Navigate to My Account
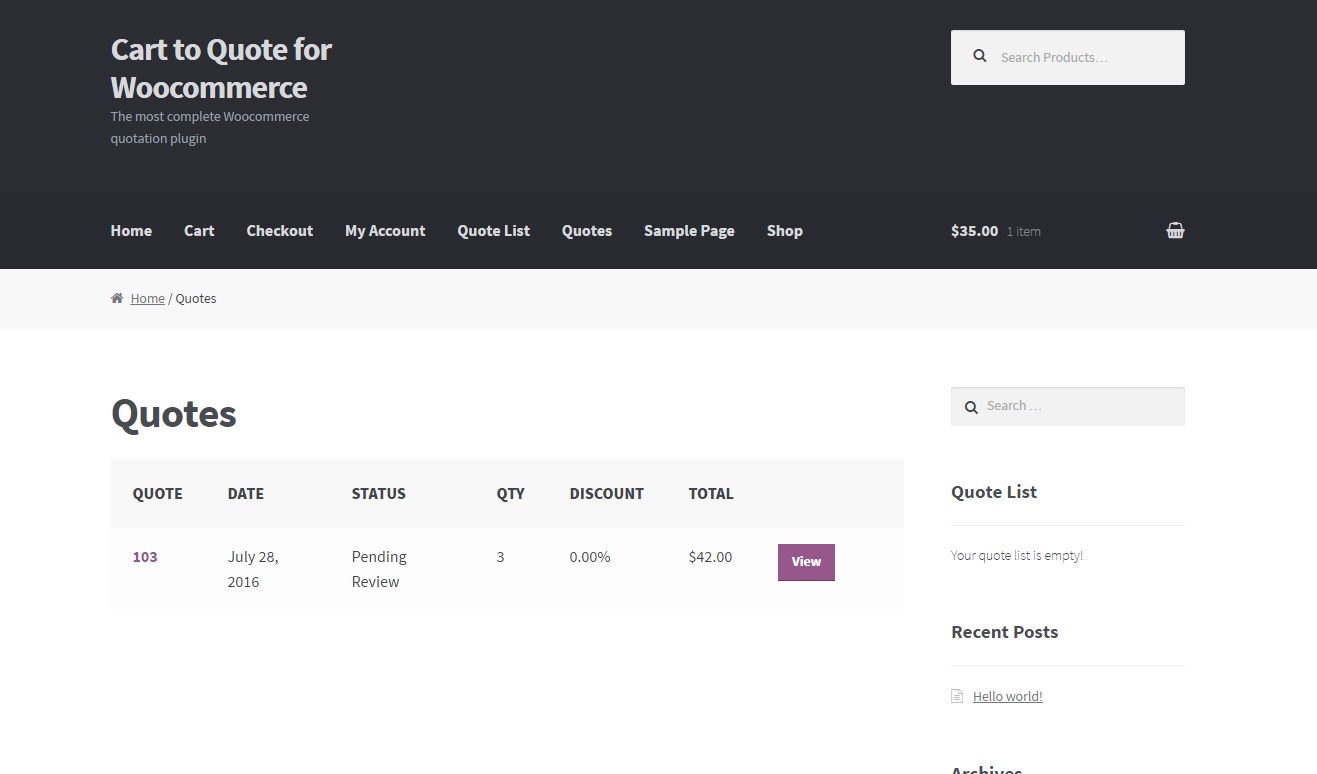 (385, 230)
